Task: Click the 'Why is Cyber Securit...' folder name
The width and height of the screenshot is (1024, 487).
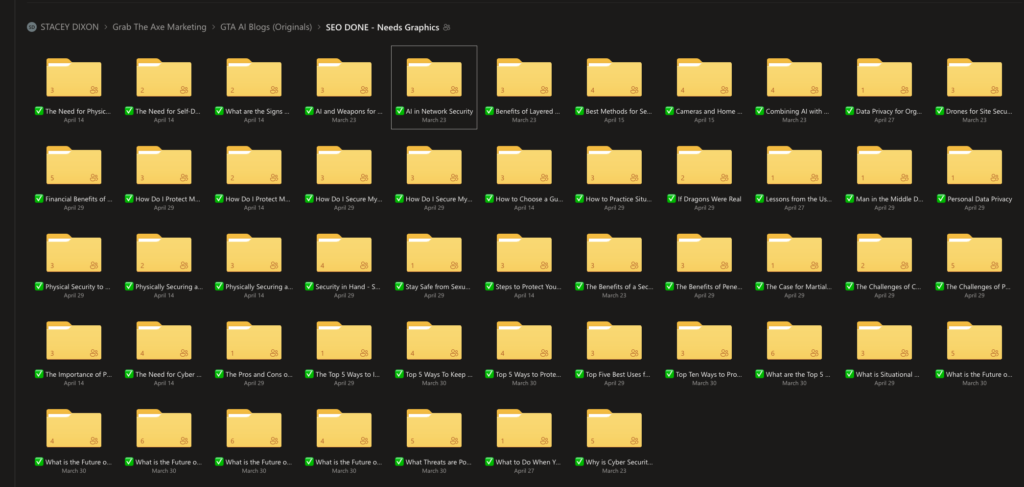Action: pos(619,462)
